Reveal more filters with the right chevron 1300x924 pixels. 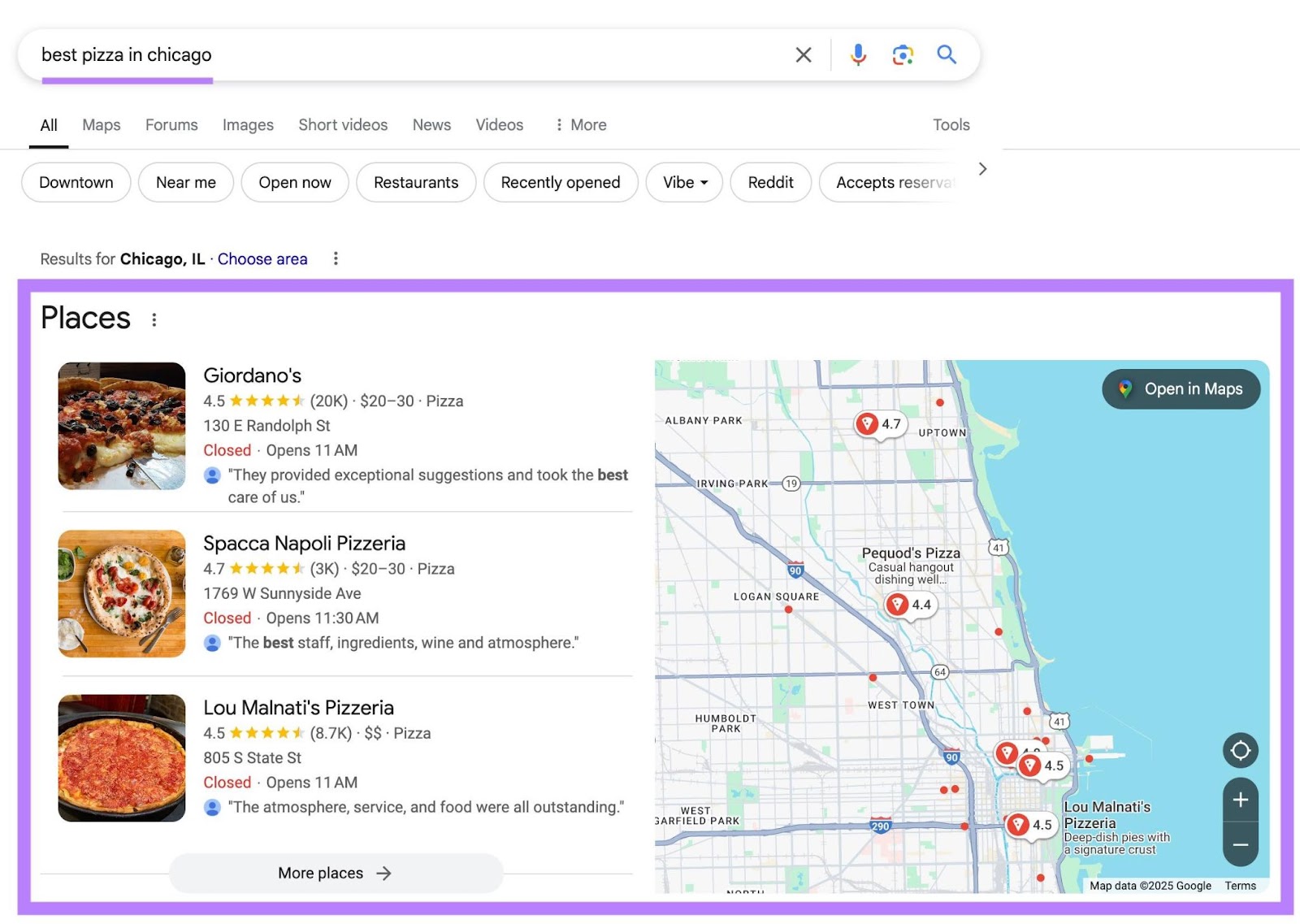point(982,169)
